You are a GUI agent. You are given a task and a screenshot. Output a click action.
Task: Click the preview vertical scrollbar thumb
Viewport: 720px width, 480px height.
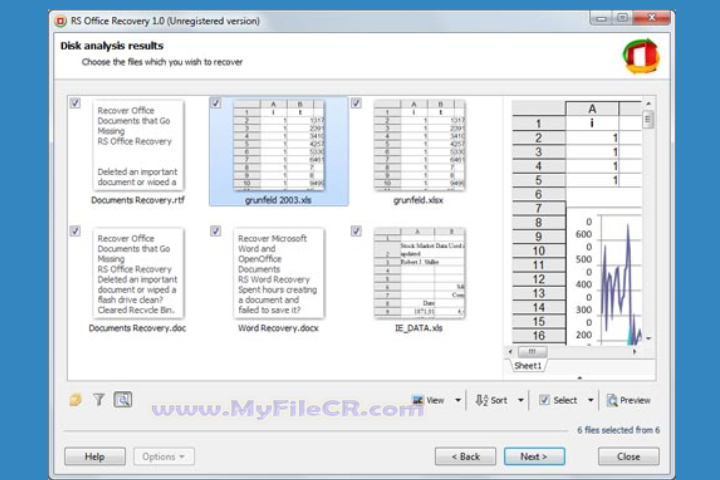[647, 120]
